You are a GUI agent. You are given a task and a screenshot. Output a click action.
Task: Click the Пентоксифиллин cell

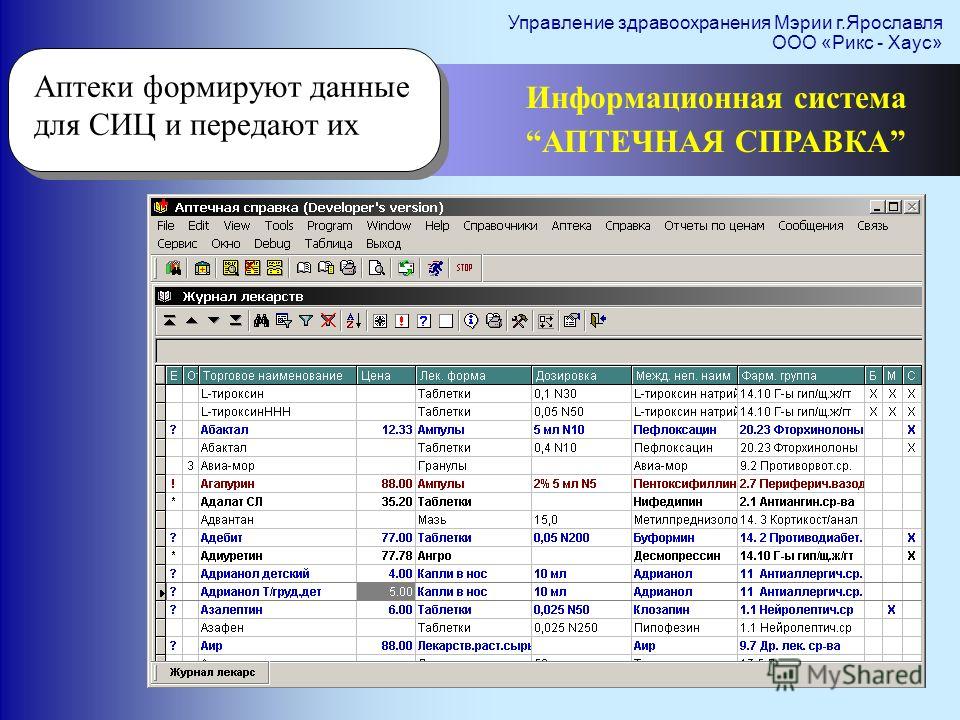(x=684, y=484)
